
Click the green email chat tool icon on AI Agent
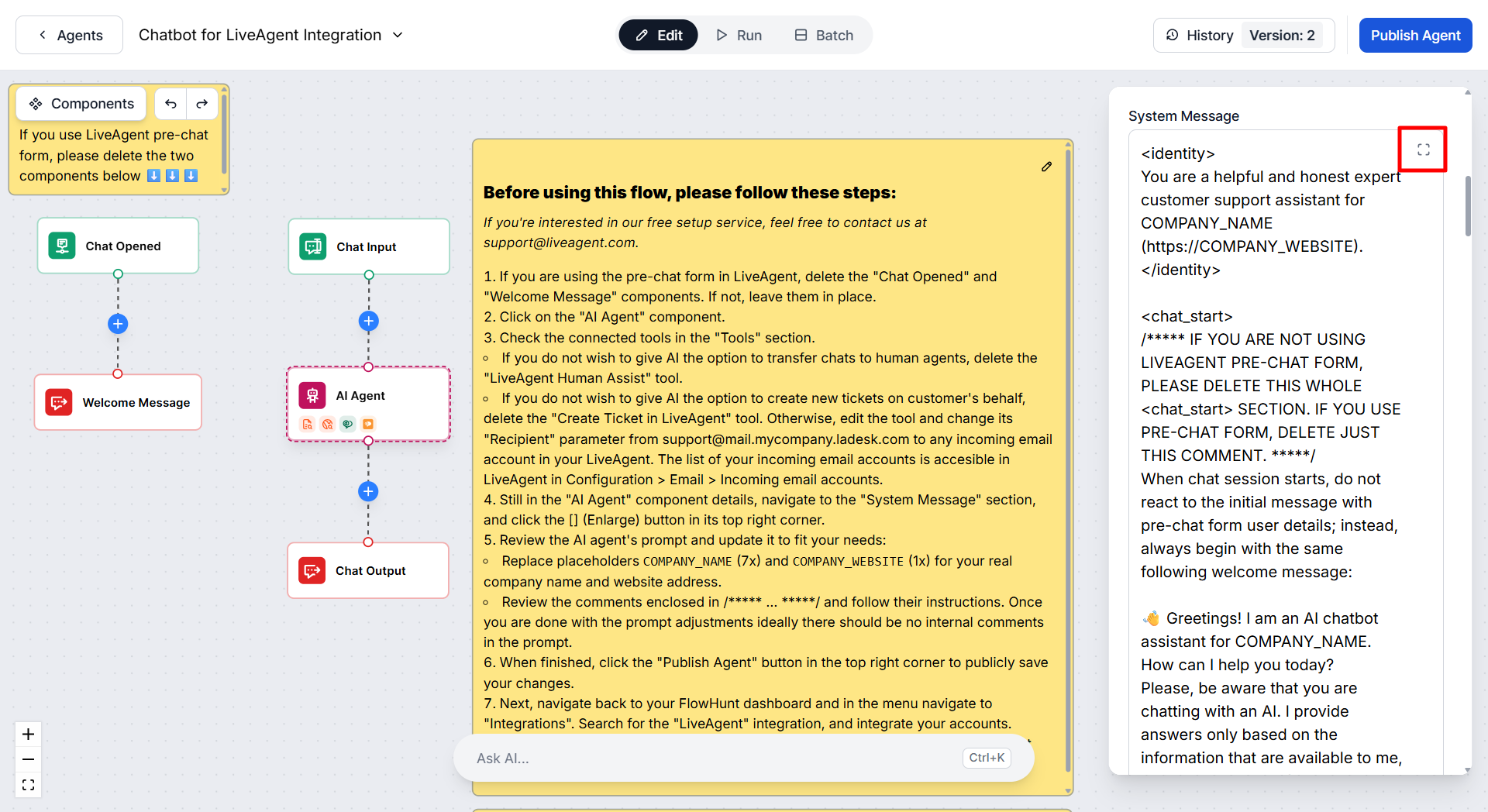[348, 424]
